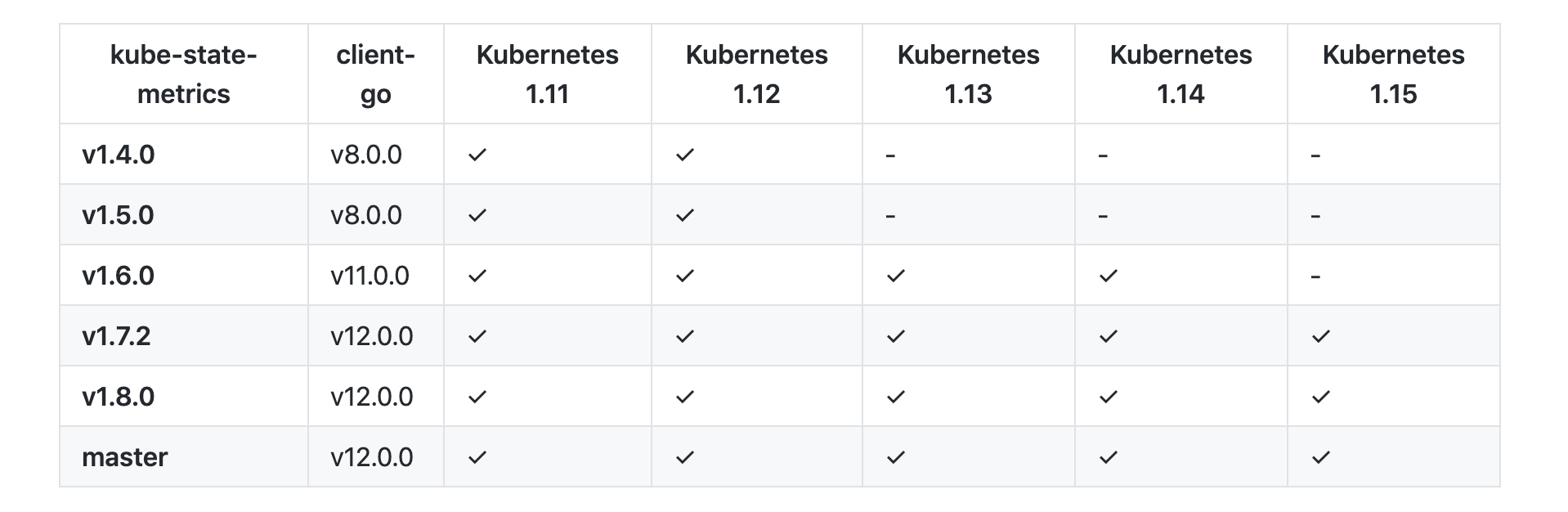Screen dimensions: 1568x512
Task: Click the v1.7.2 version row label
Action: tap(116, 336)
